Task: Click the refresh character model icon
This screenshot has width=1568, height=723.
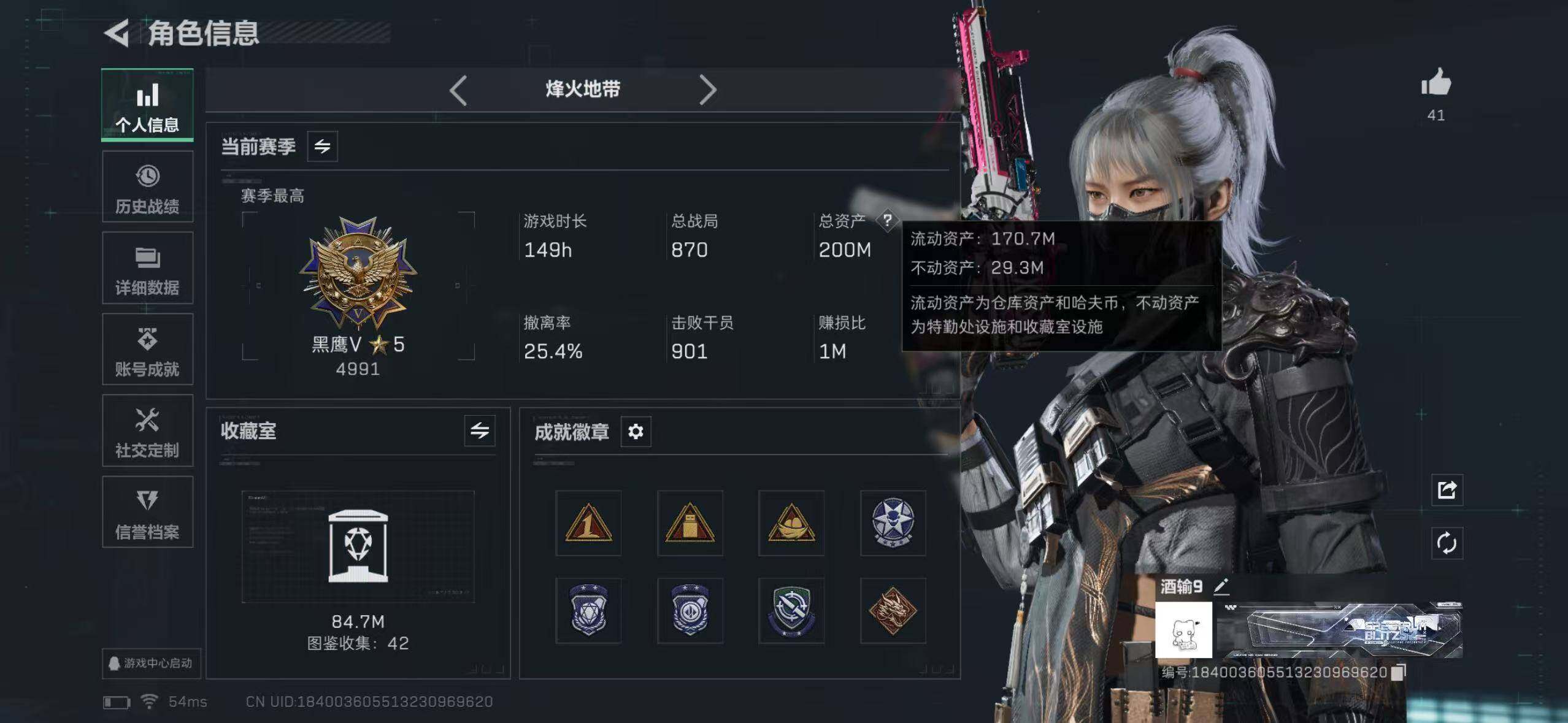Action: (1447, 543)
